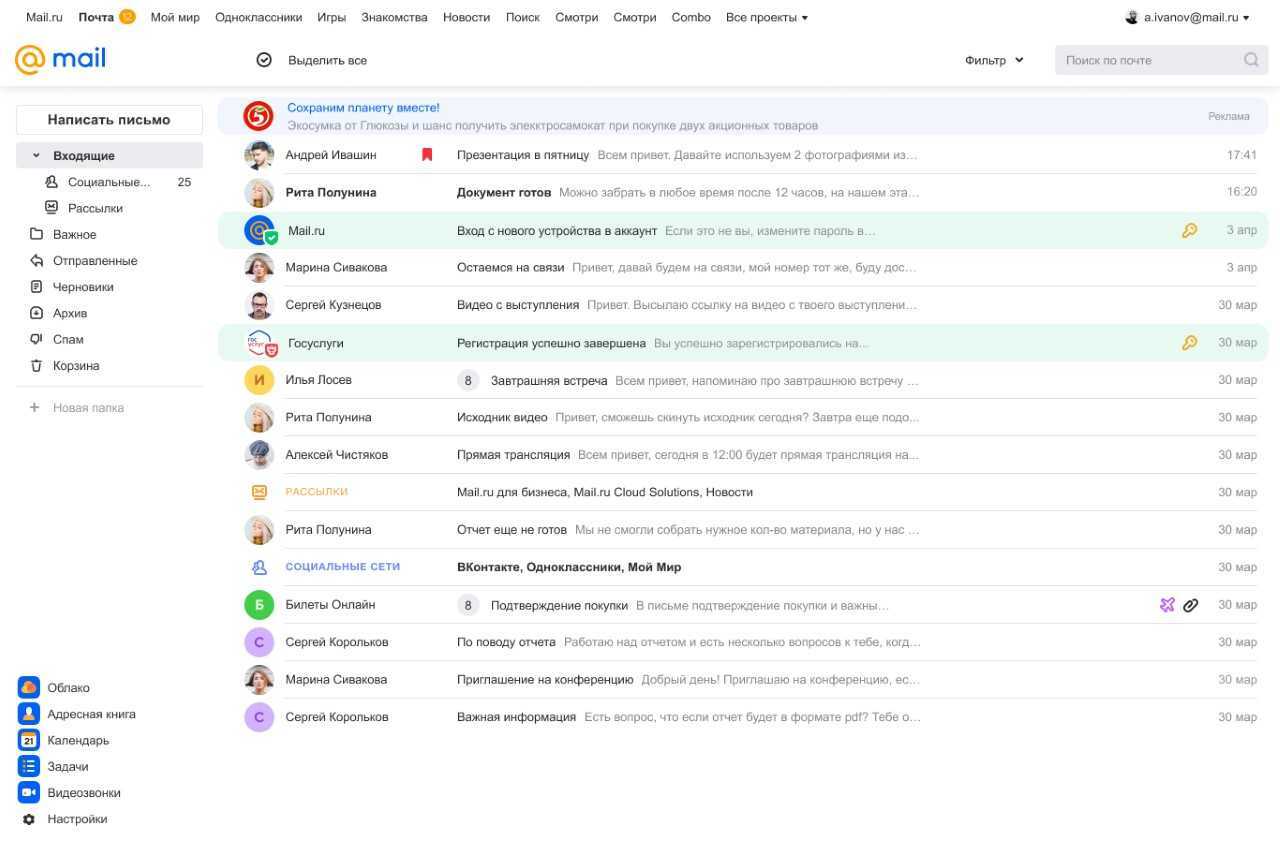This screenshot has width=1280, height=843.
Task: Click the search magnifier icon
Action: (x=1251, y=60)
